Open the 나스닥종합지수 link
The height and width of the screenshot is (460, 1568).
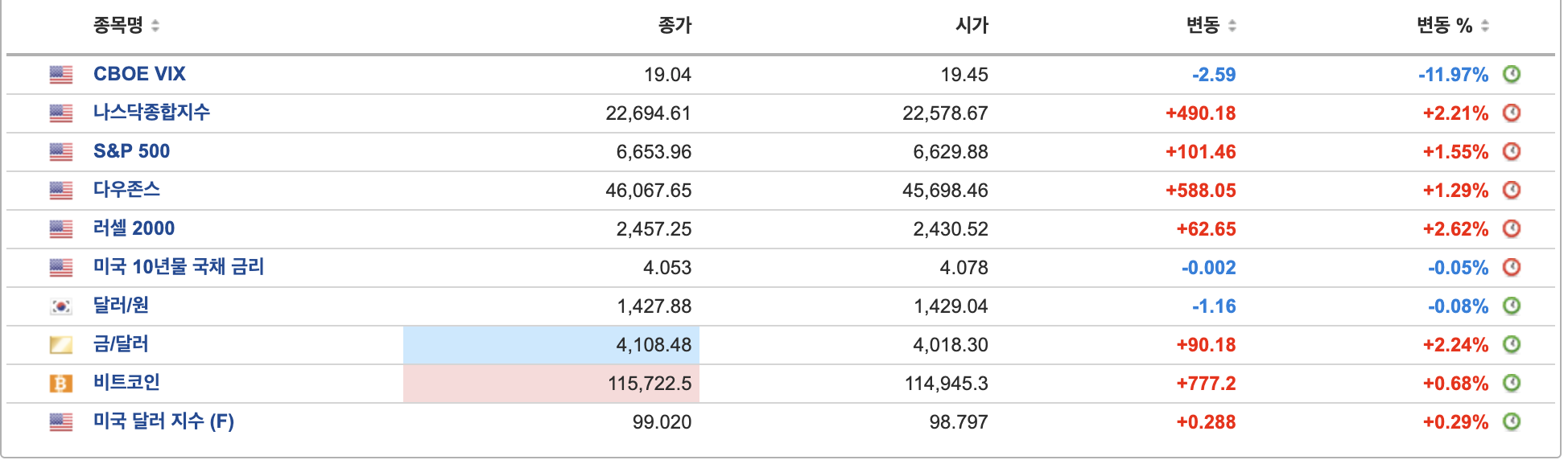coord(151,113)
